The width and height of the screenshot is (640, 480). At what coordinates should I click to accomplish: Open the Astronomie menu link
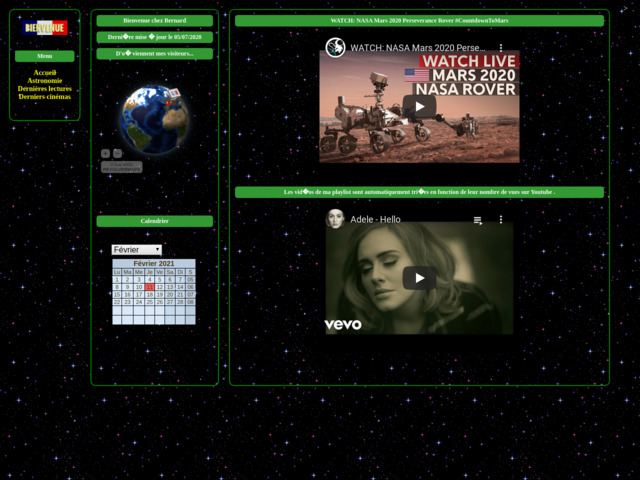[x=45, y=81]
